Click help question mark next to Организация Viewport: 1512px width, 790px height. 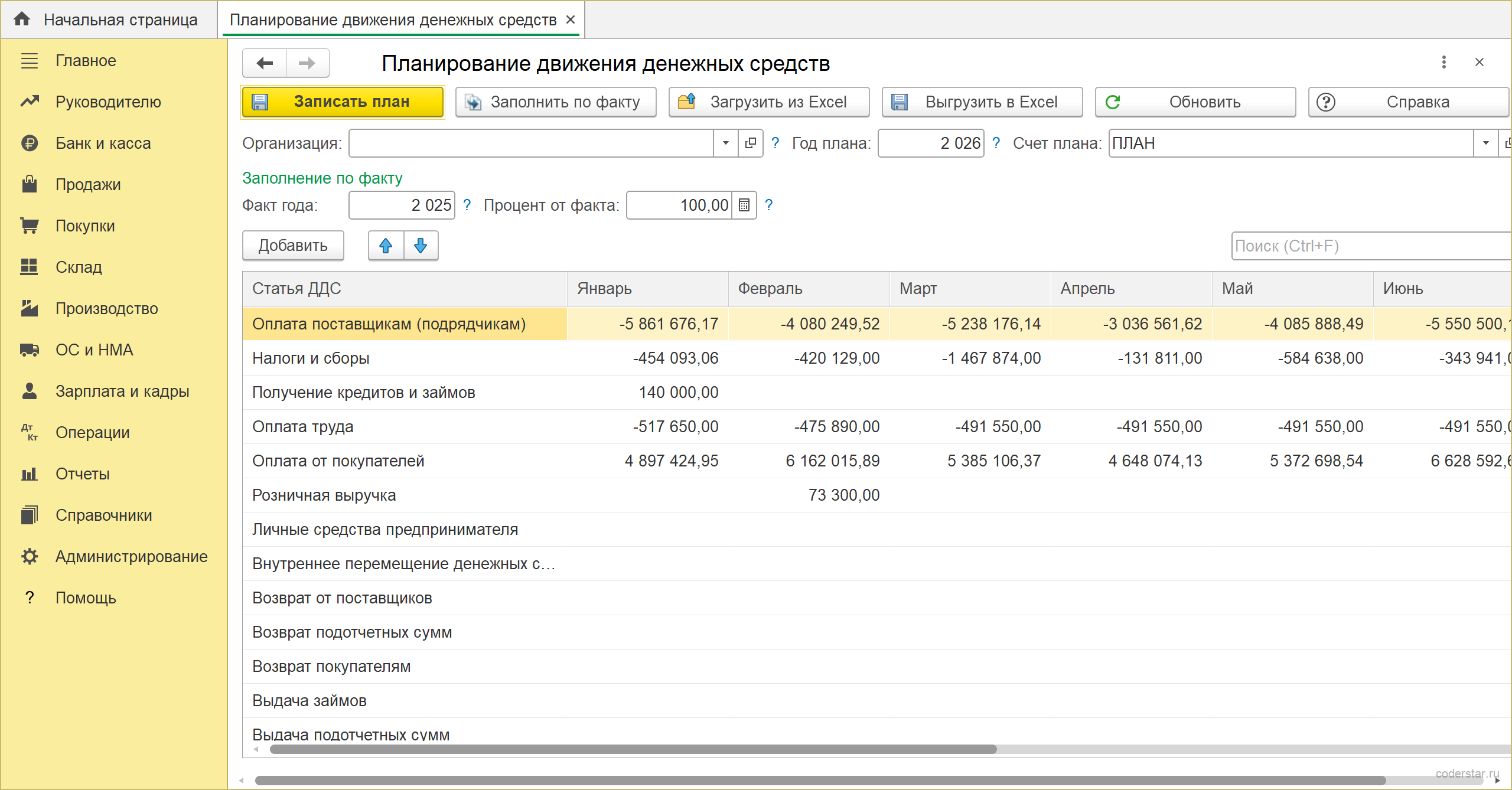coord(775,143)
